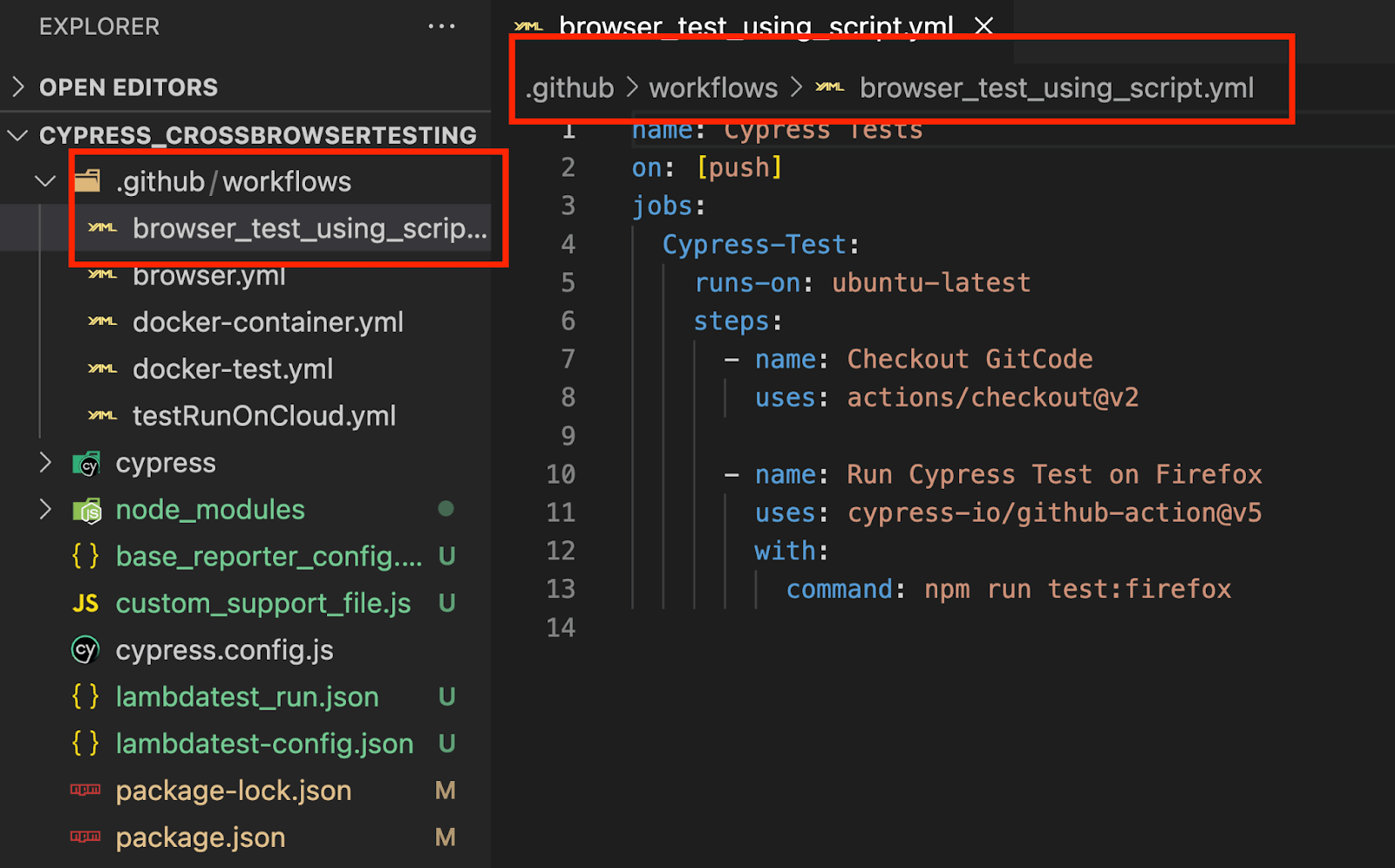Open cypress.config.js file

[224, 651]
